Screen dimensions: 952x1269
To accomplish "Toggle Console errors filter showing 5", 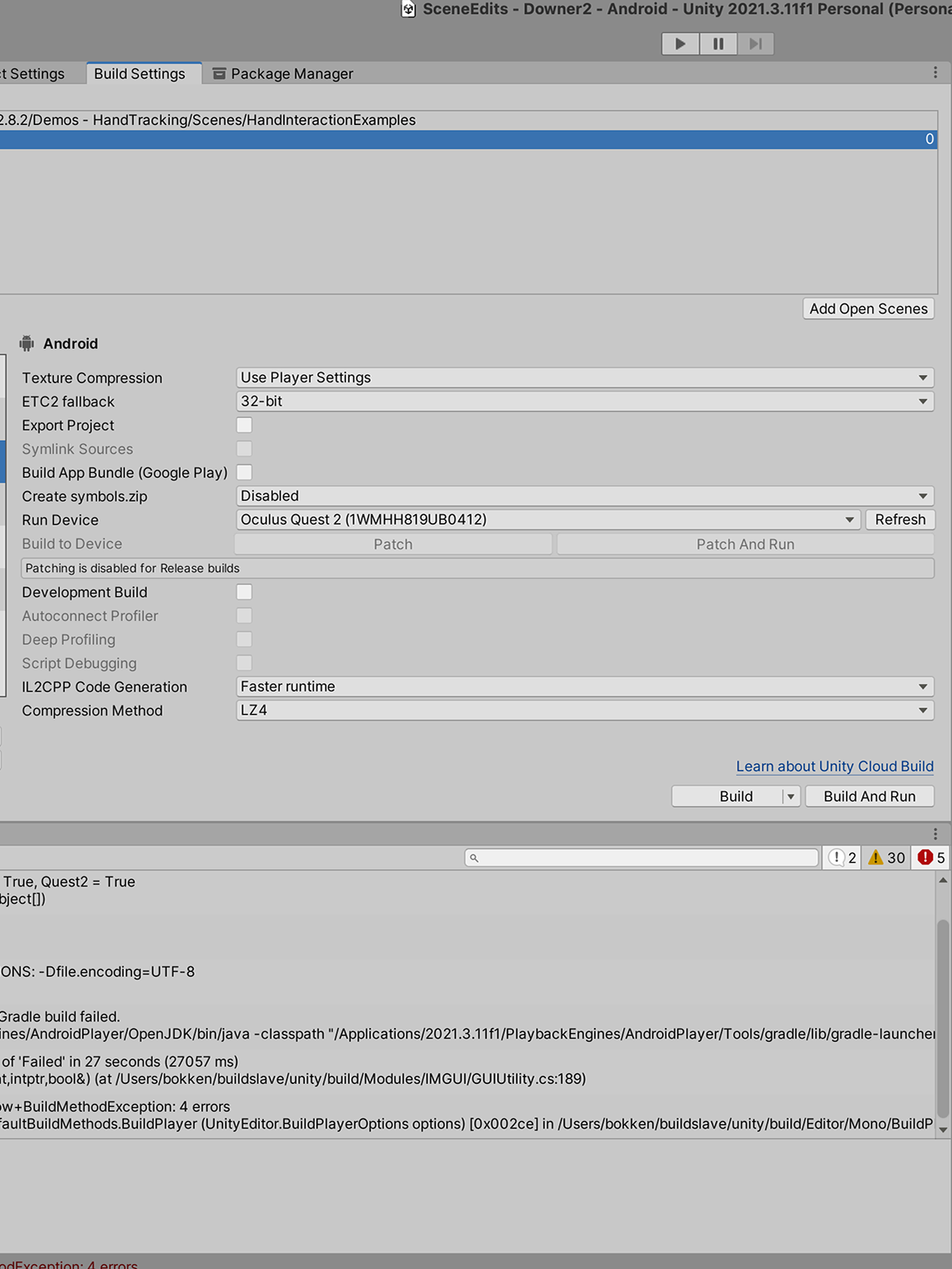I will coord(931,858).
